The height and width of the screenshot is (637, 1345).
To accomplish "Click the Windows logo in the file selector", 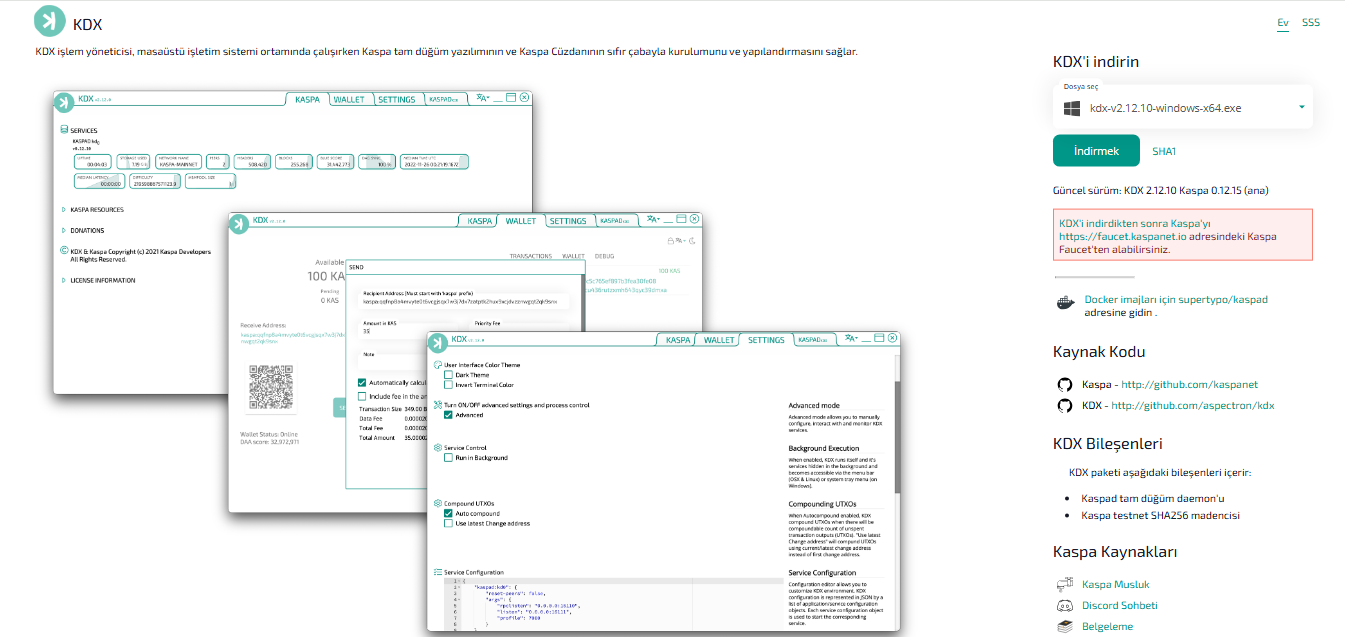I will pyautogui.click(x=1072, y=107).
